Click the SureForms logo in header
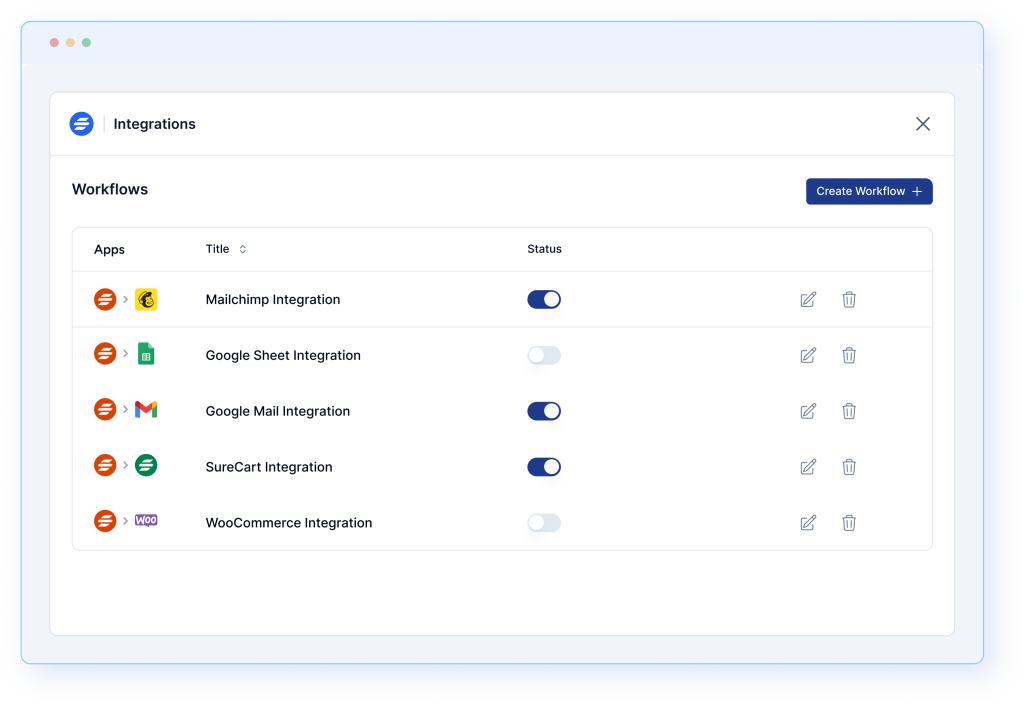The height and width of the screenshot is (704, 1024). pyautogui.click(x=81, y=124)
